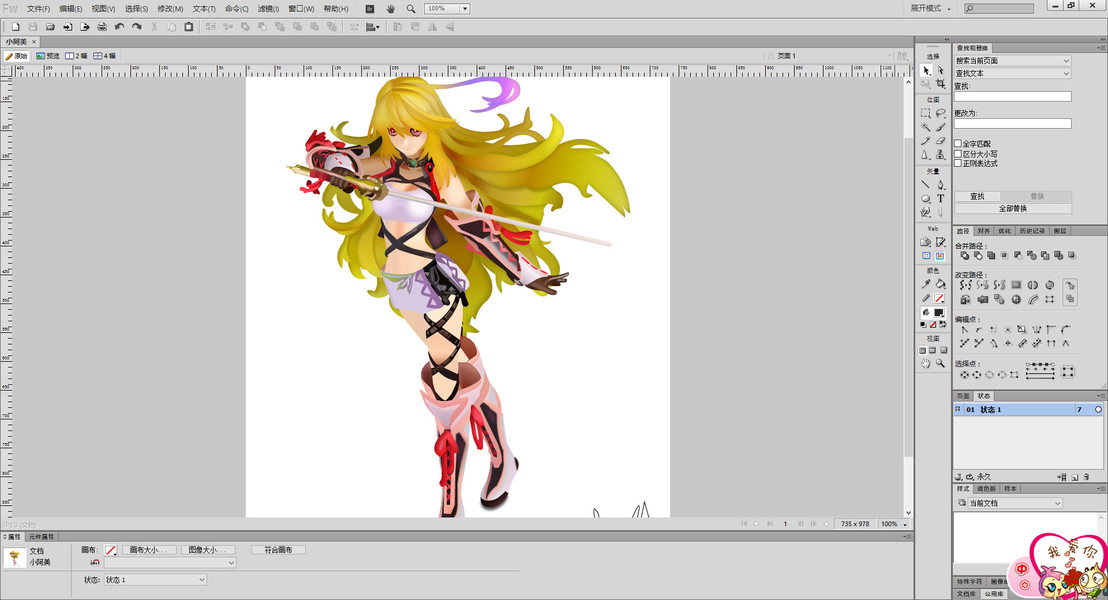The image size is (1108, 600).
Task: Select the Brush tool
Action: 941,127
